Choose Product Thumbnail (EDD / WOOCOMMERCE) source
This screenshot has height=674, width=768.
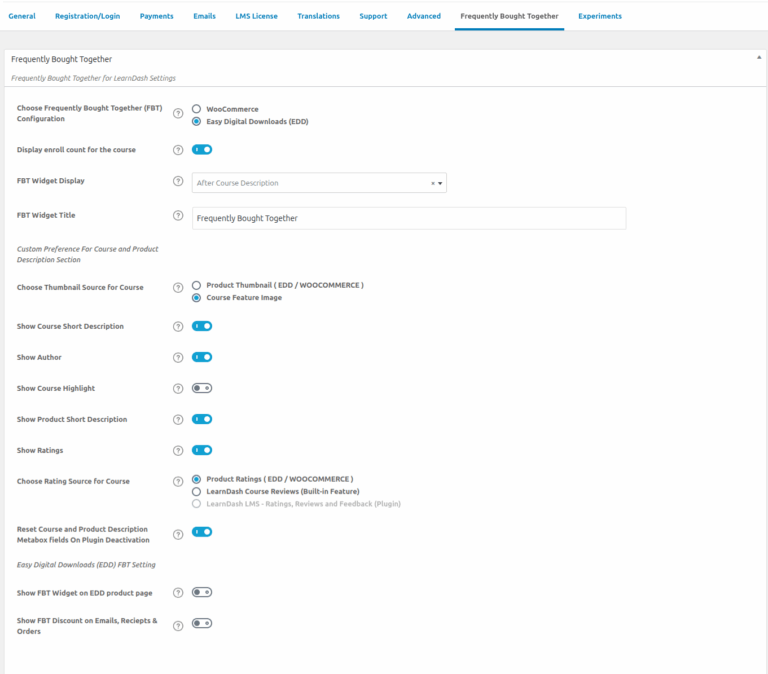pyautogui.click(x=196, y=285)
